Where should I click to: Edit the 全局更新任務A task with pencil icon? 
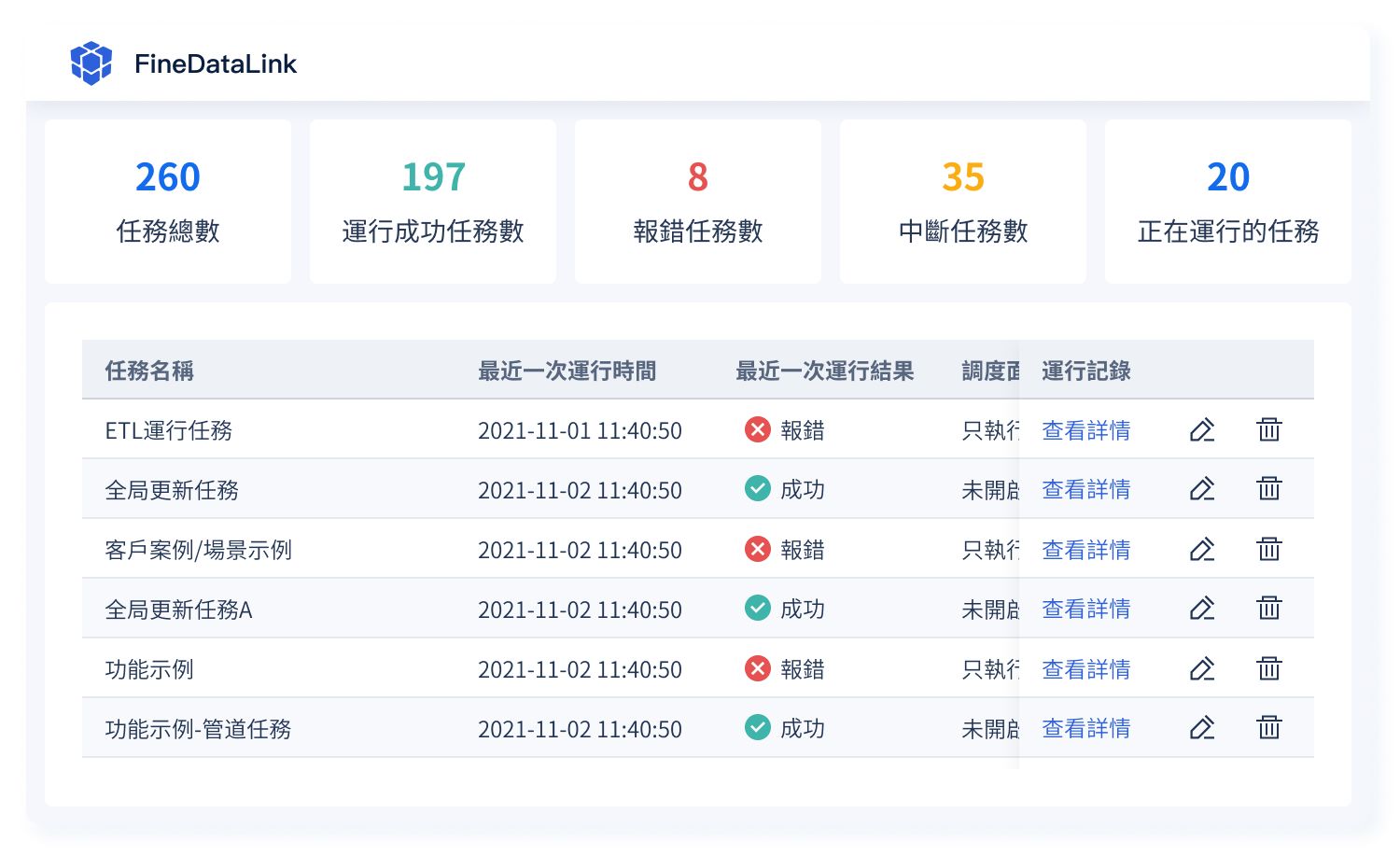[1202, 608]
